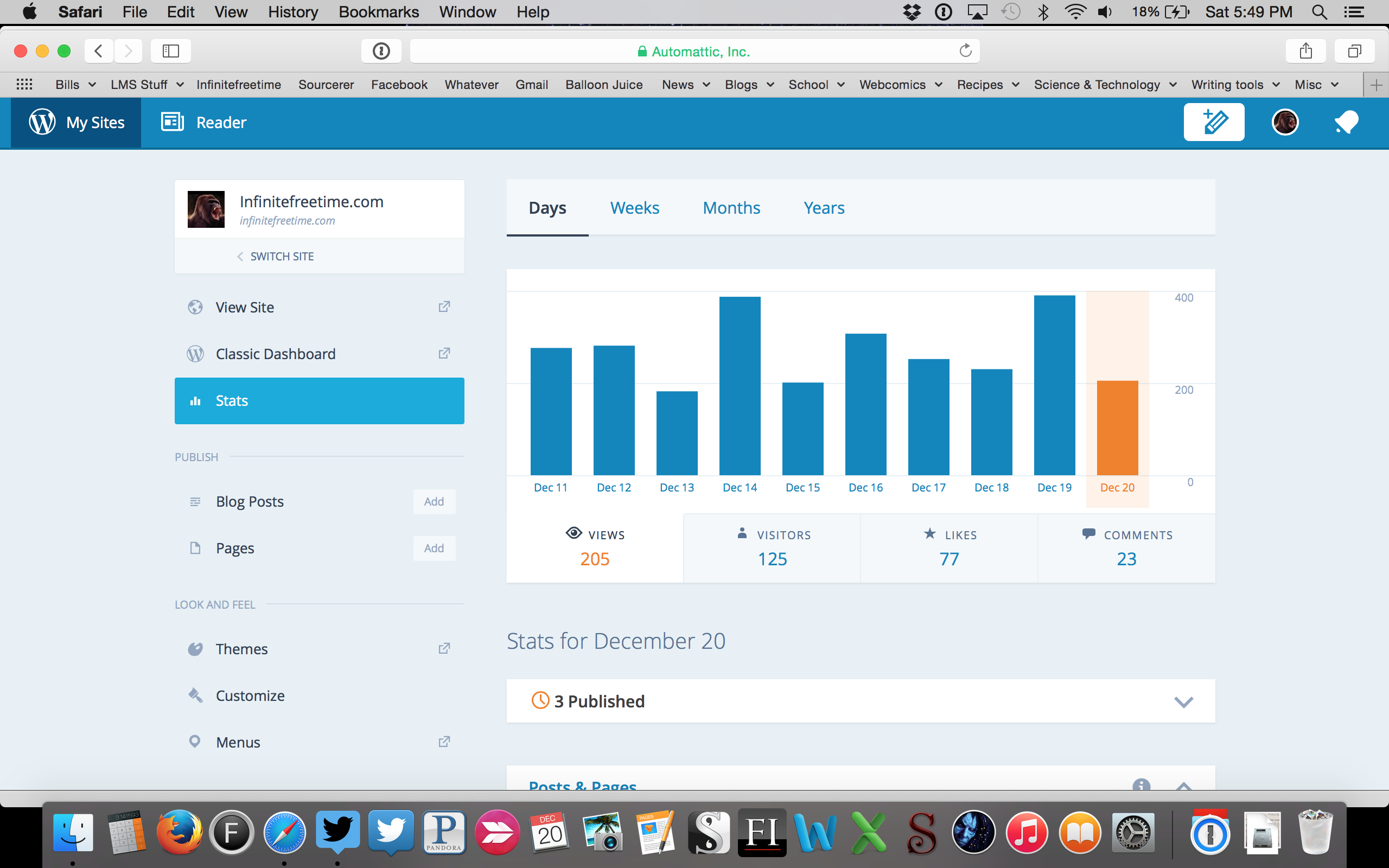Click the 1Password toolbar extension icon

pyautogui.click(x=381, y=51)
